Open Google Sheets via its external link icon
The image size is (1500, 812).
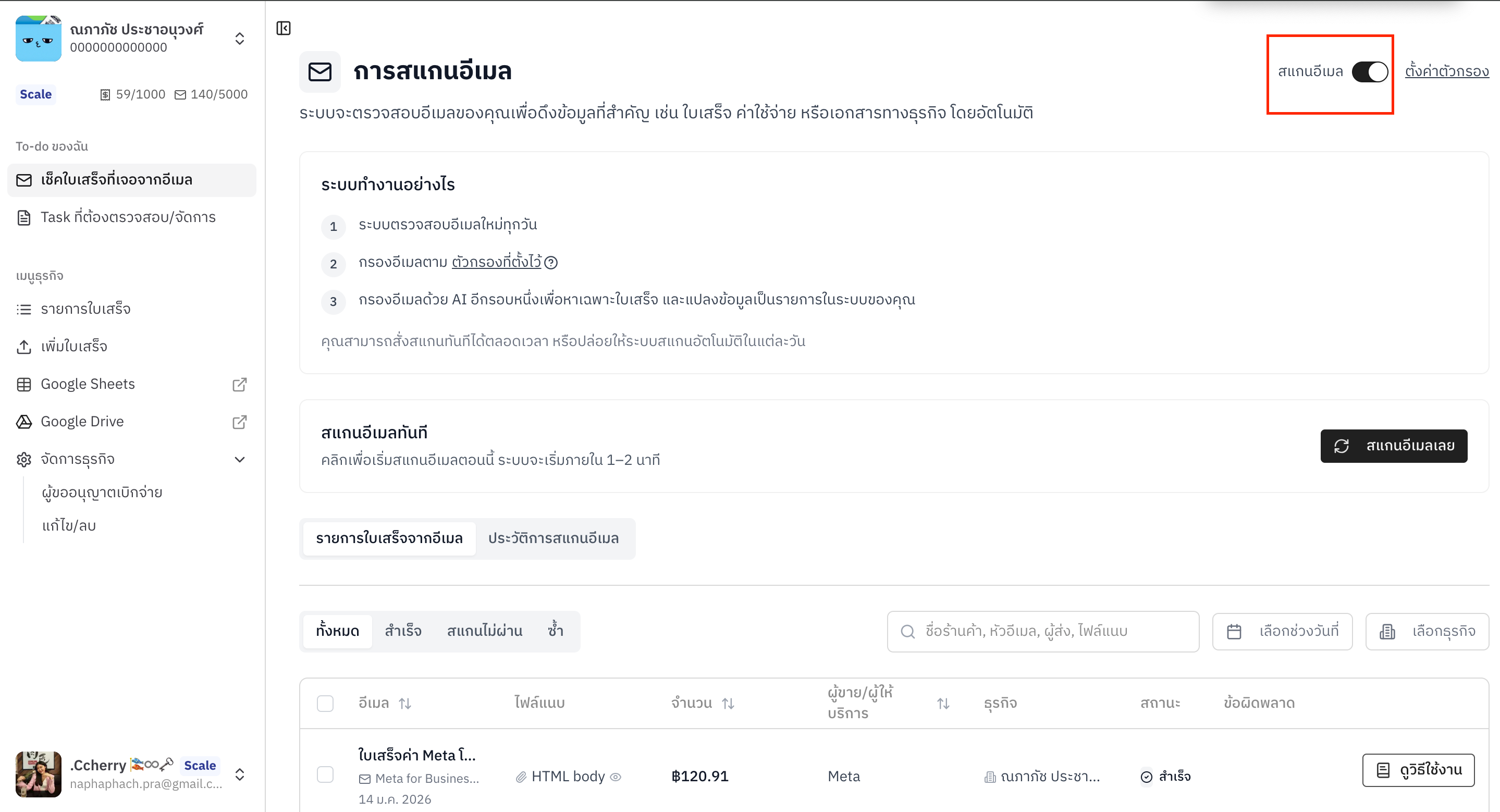pos(239,384)
